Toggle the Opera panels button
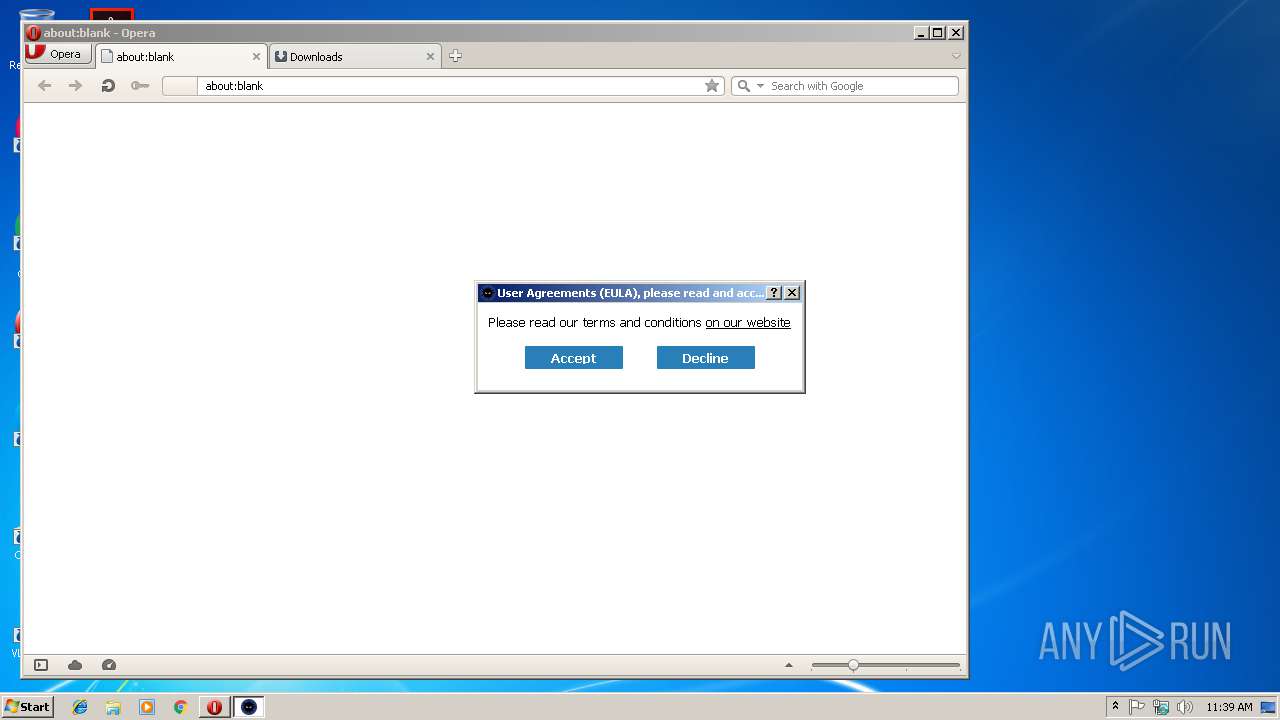 (x=41, y=665)
